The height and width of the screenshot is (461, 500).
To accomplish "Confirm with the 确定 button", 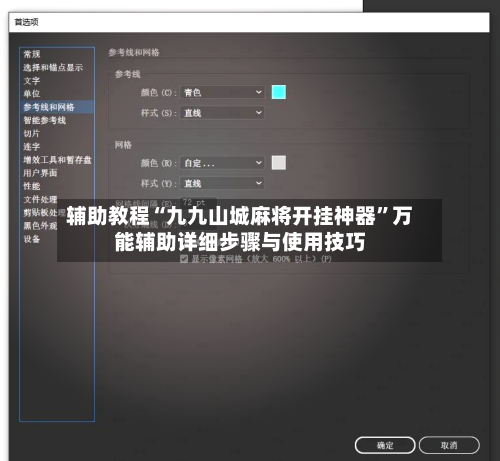I will (x=385, y=445).
